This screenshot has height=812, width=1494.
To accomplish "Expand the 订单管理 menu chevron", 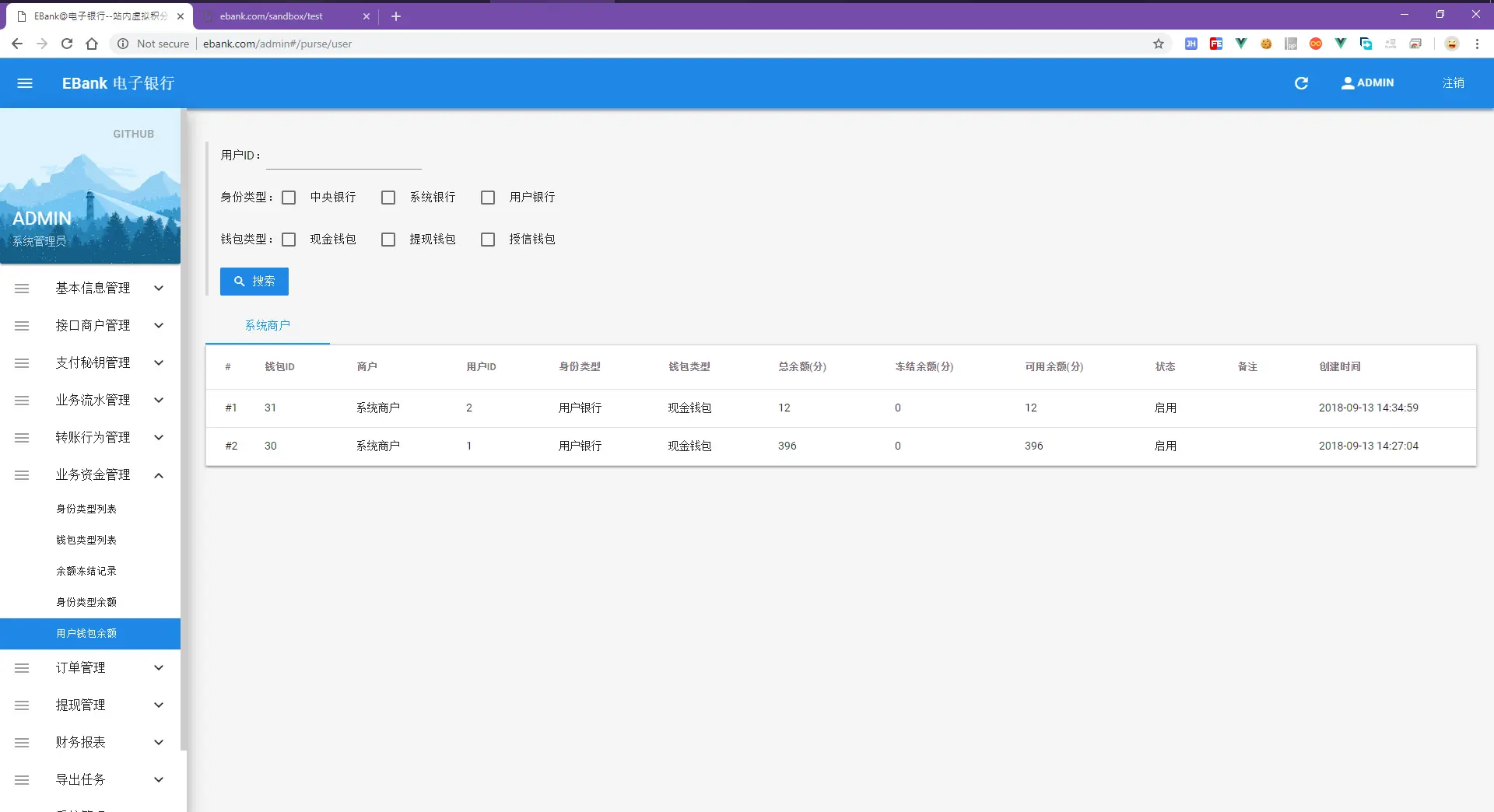I will click(x=159, y=668).
